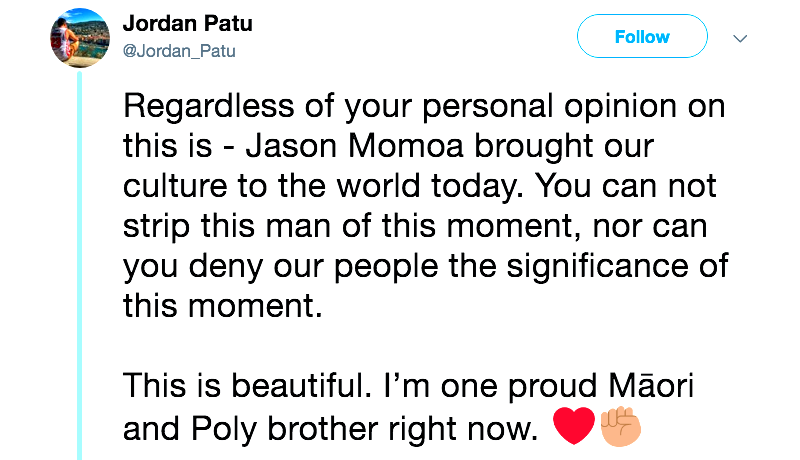Click the raised fist emoji

pos(620,427)
